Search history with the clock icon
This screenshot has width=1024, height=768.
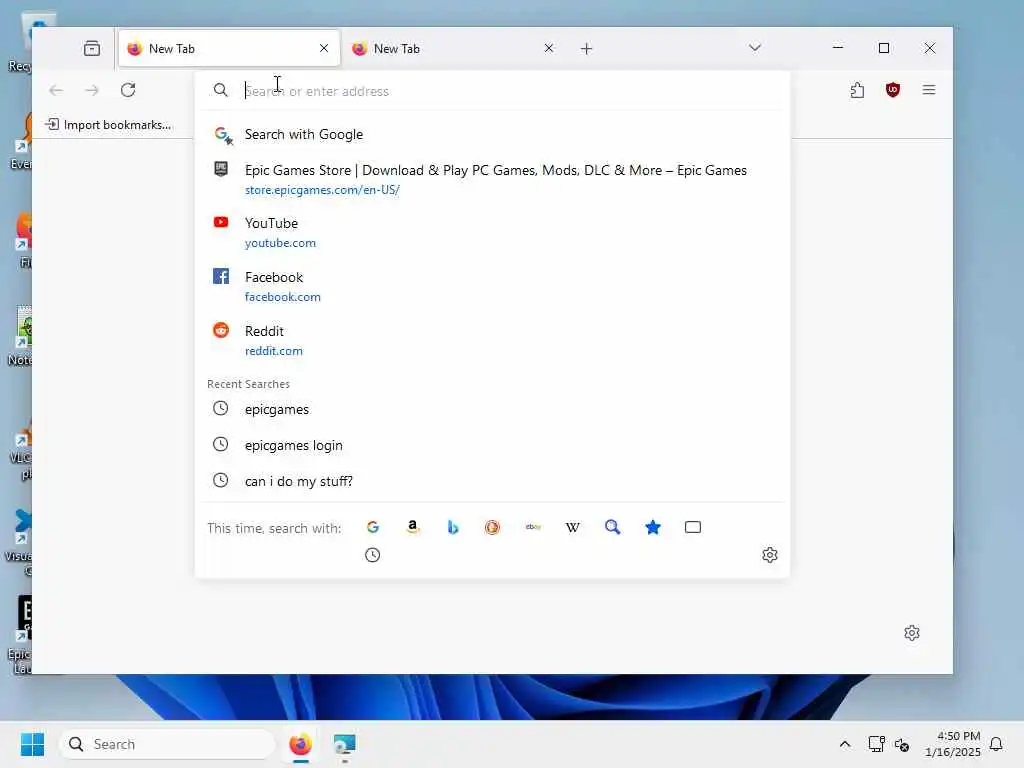pyautogui.click(x=373, y=555)
